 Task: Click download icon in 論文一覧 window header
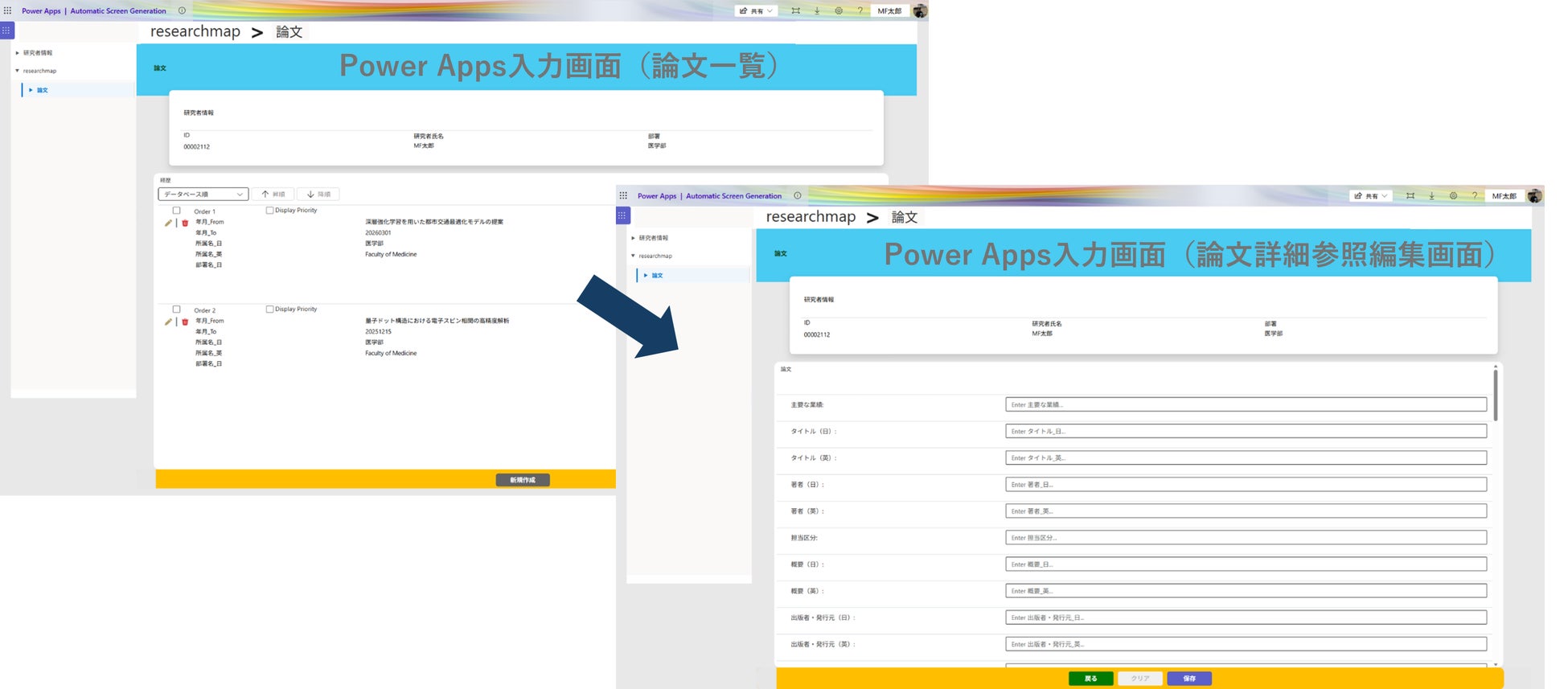[x=817, y=10]
